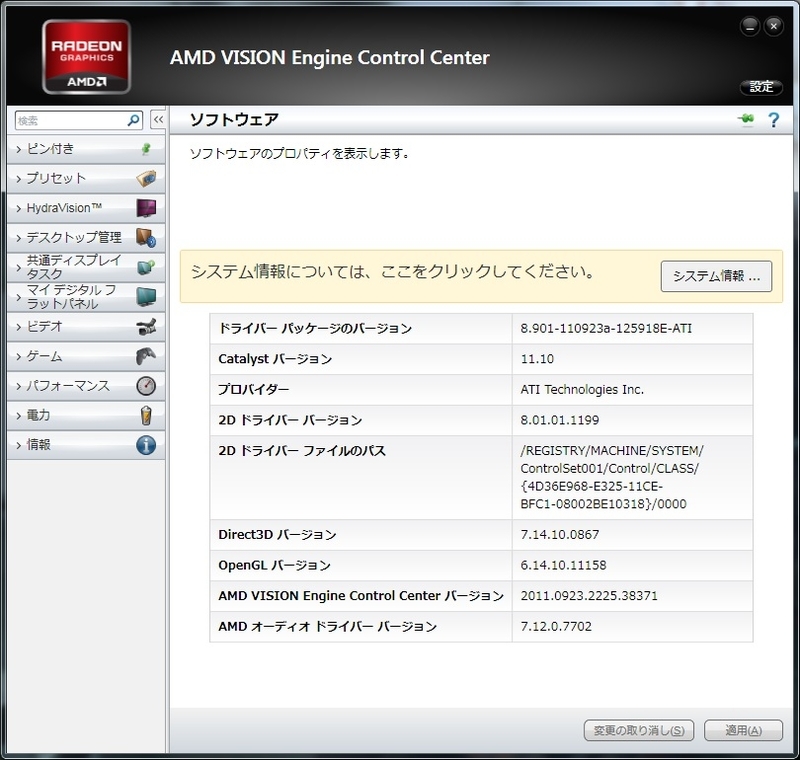
Task: Expand the 共通ディスプレイ タスク section
Action: 86,267
